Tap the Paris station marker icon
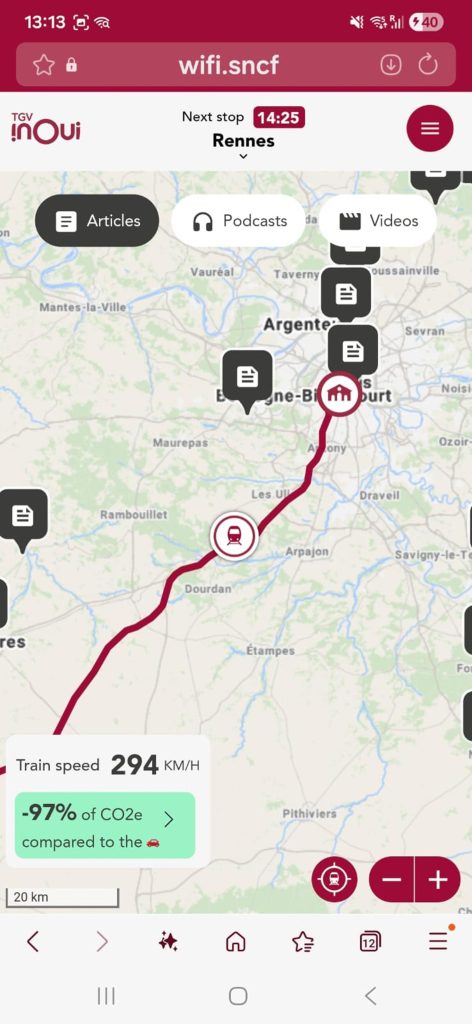 pos(339,394)
